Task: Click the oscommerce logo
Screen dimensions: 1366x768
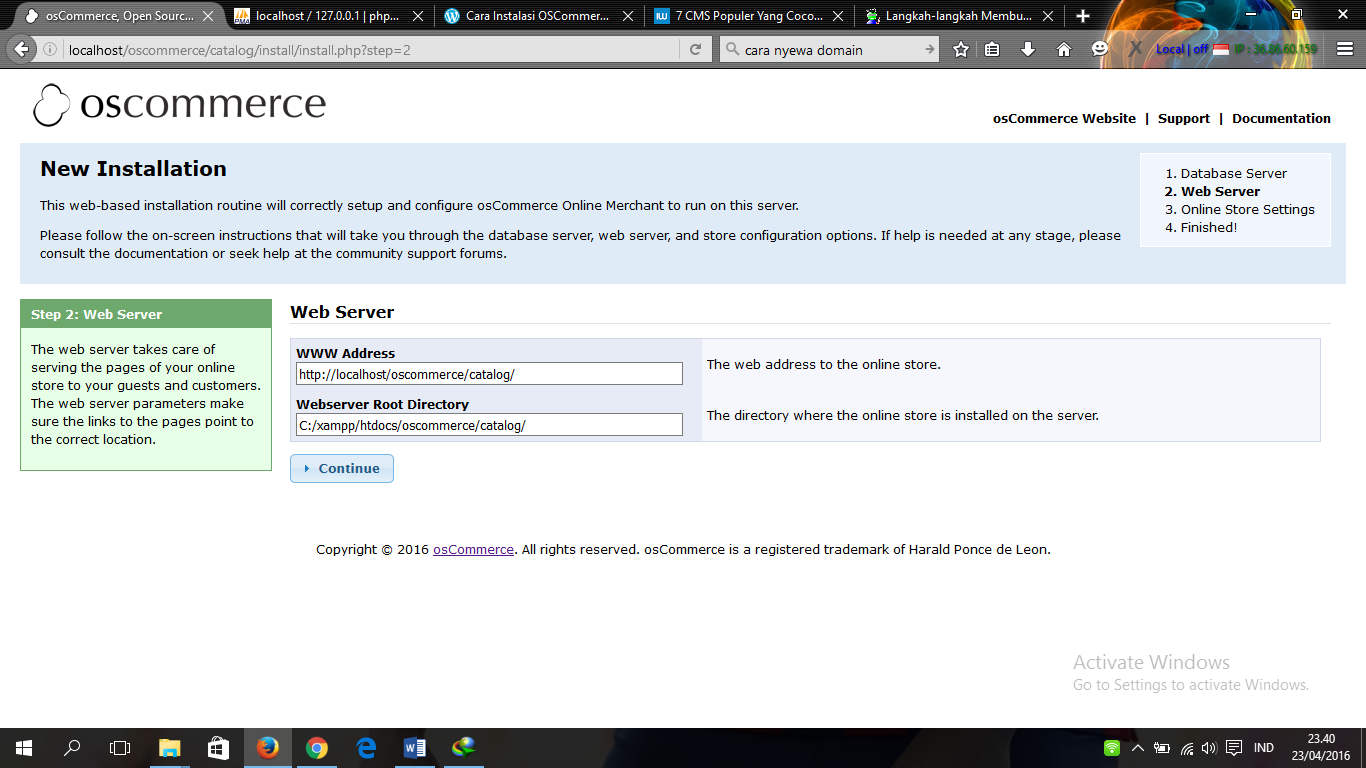Action: pos(179,105)
